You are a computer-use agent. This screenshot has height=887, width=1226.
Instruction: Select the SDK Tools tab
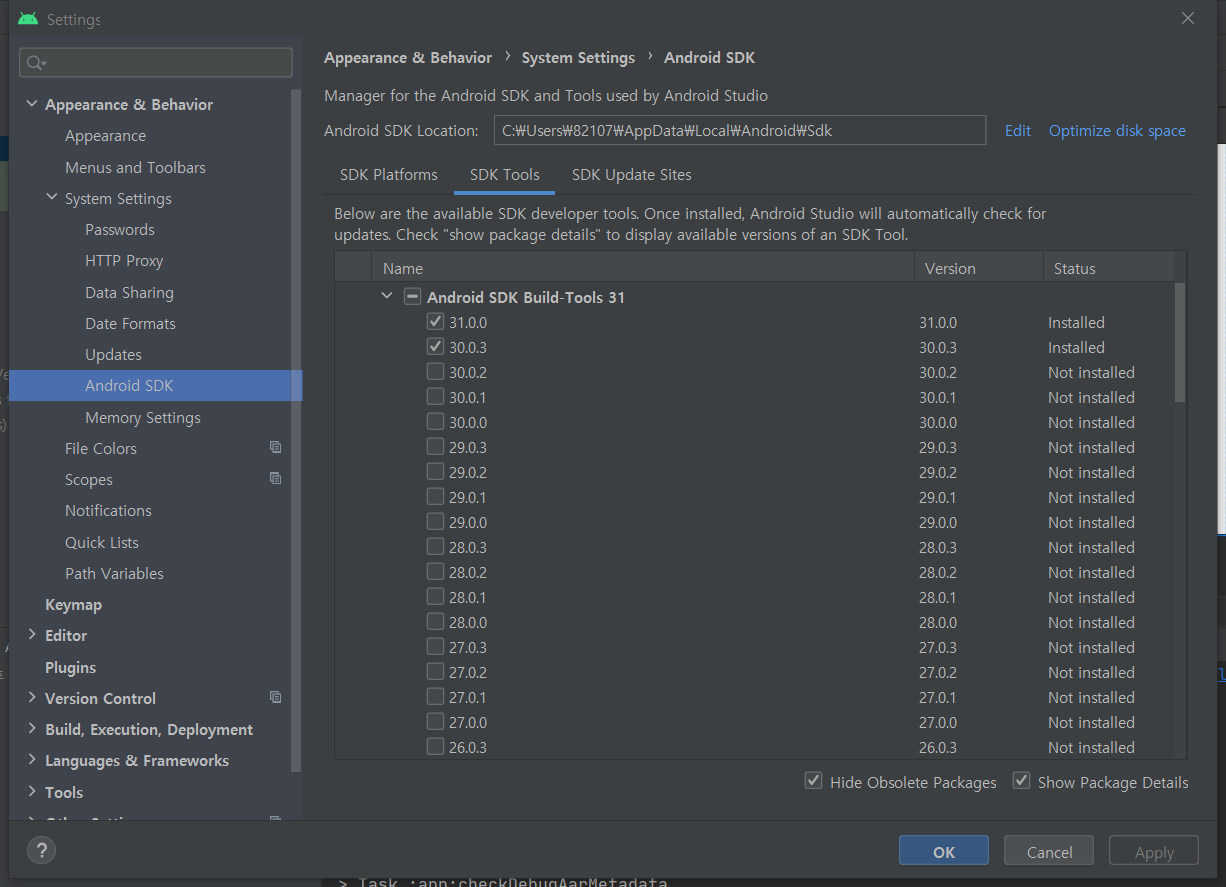pyautogui.click(x=505, y=175)
